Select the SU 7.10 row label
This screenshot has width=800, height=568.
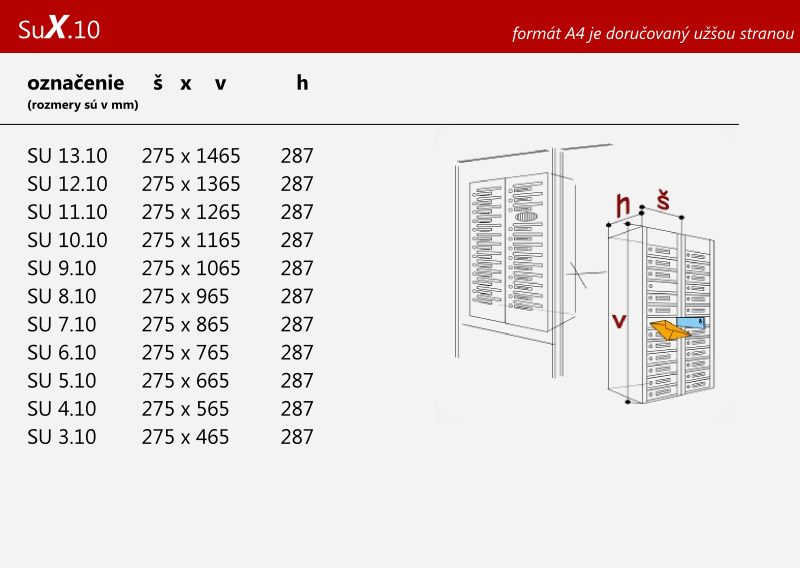point(62,324)
